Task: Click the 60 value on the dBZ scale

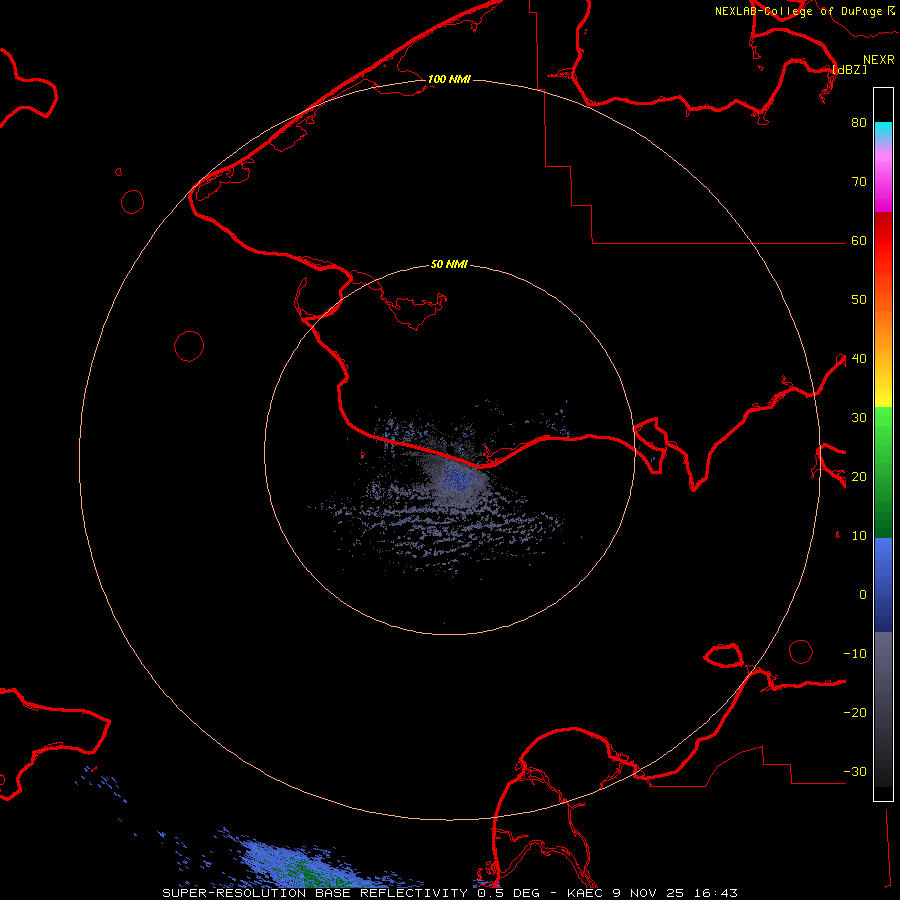Action: 859,240
